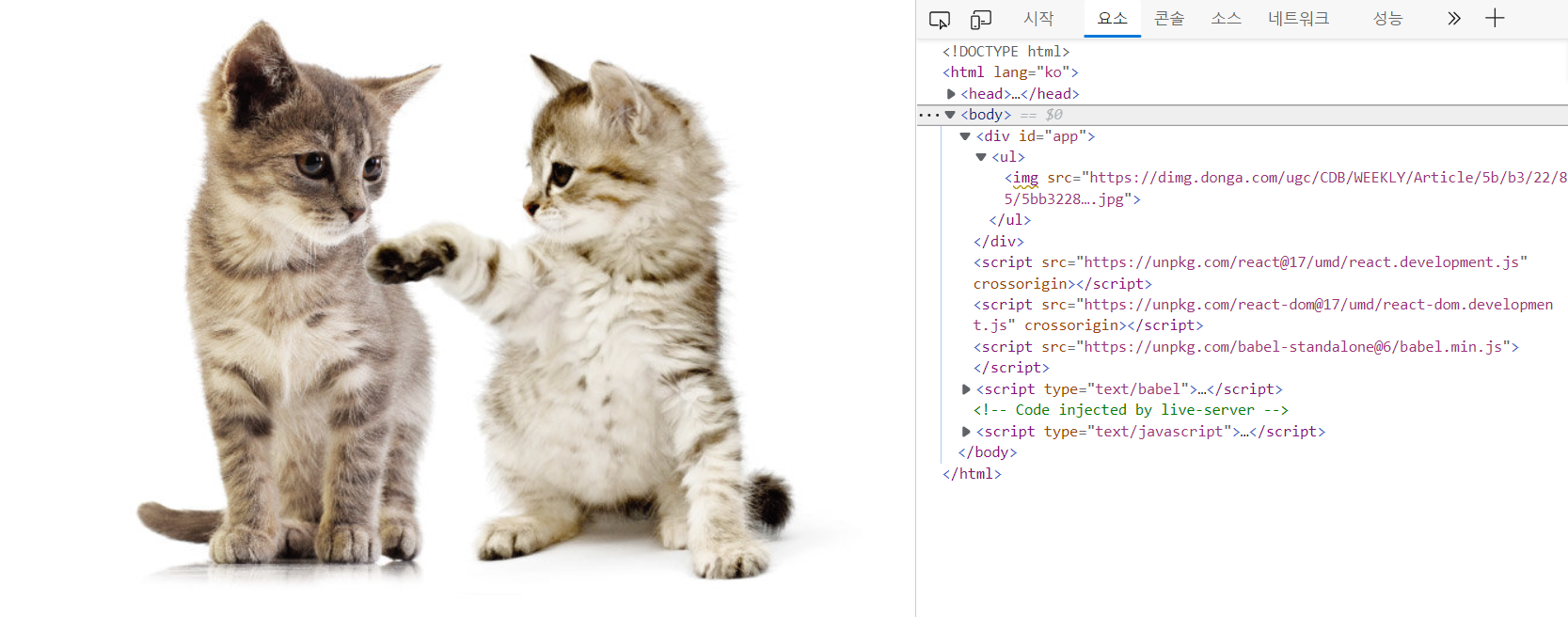Expand the head element node

point(951,94)
